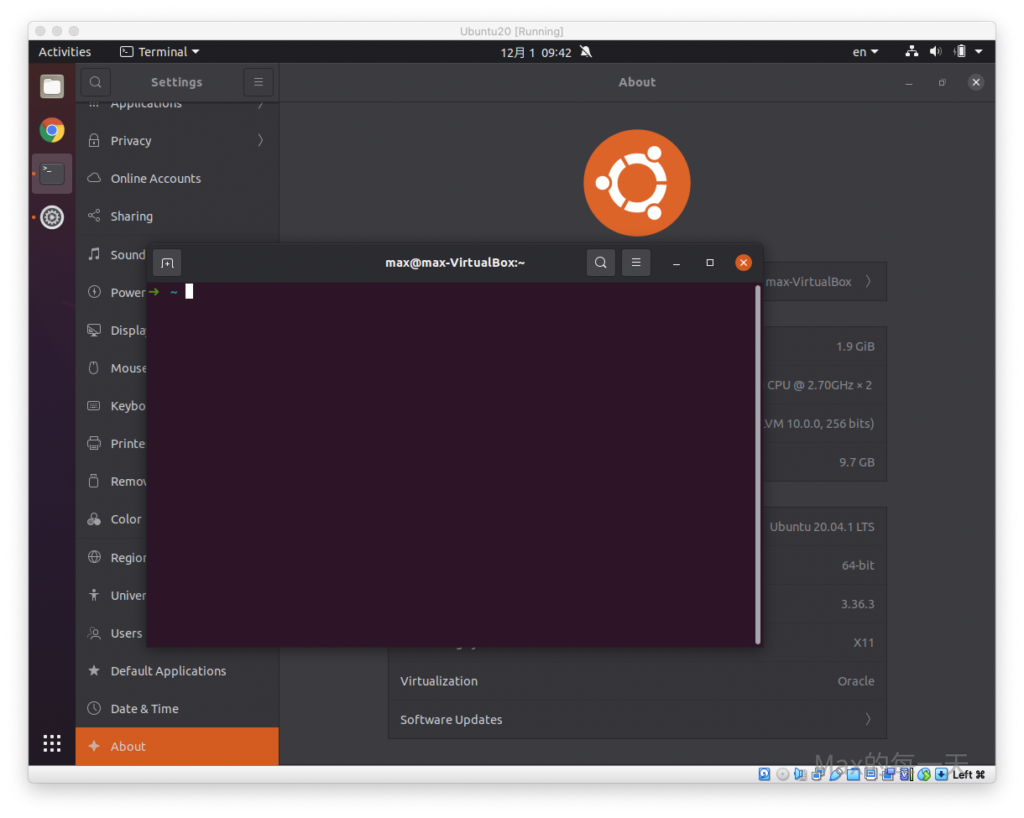Click the terminal search icon

click(600, 263)
